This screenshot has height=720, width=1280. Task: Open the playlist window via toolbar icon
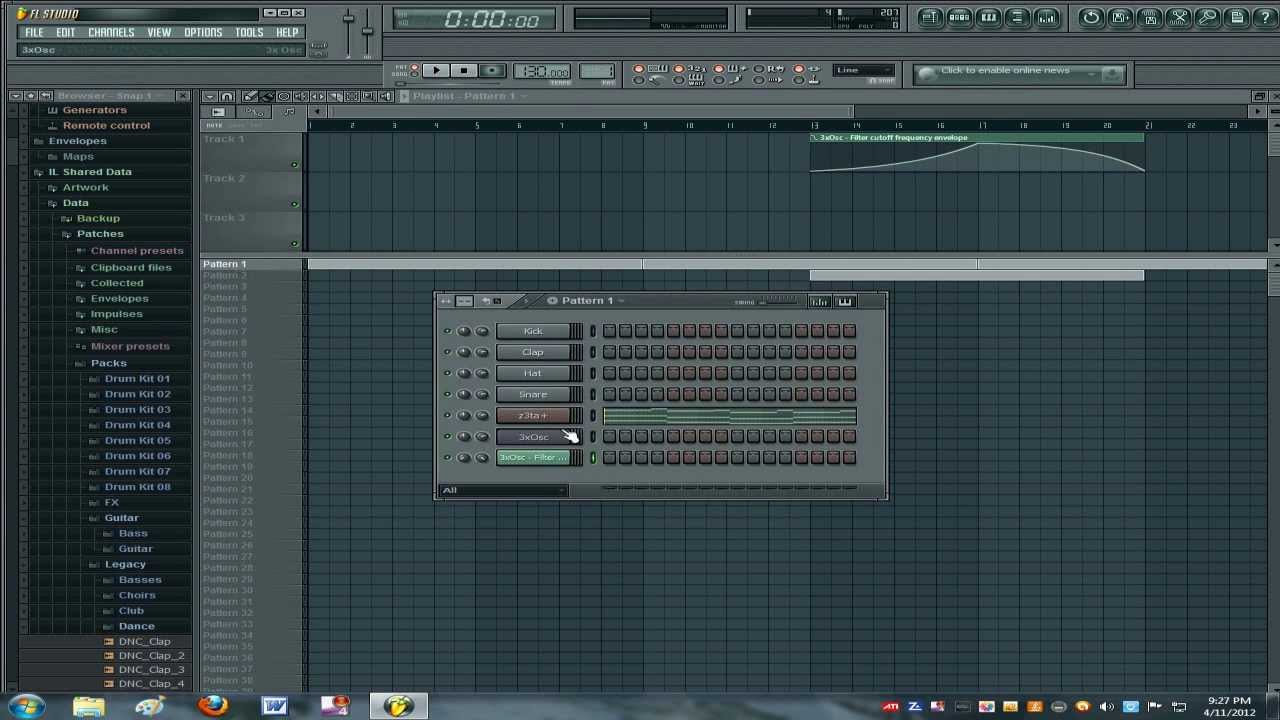click(x=931, y=17)
